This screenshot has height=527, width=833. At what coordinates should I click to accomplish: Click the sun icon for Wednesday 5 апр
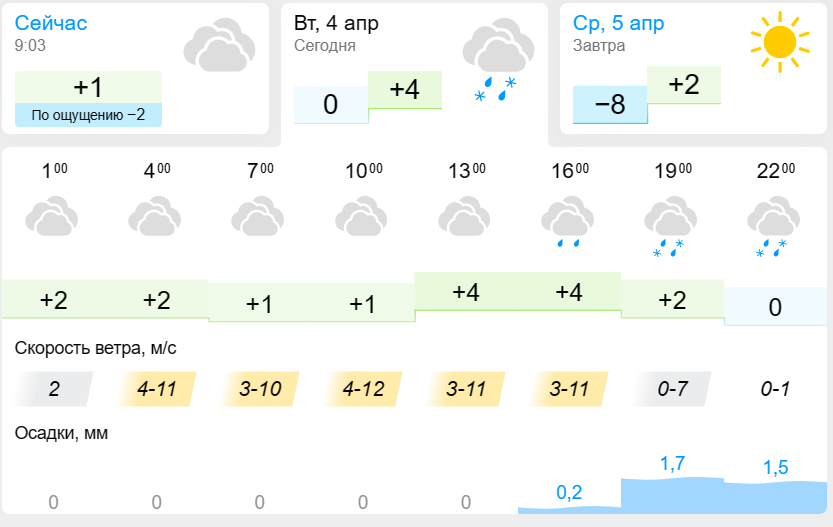pos(780,42)
